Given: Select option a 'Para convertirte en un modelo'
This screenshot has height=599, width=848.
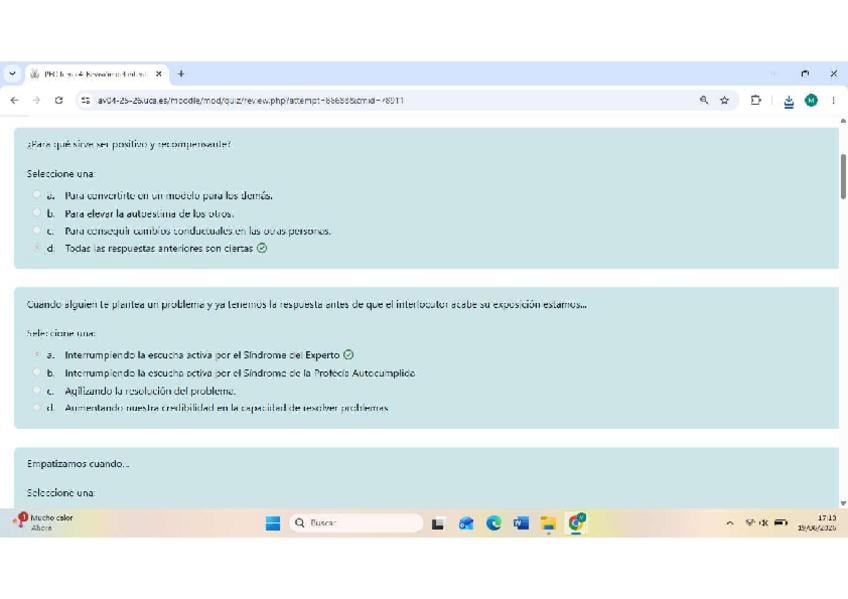Looking at the screenshot, I should (x=37, y=194).
